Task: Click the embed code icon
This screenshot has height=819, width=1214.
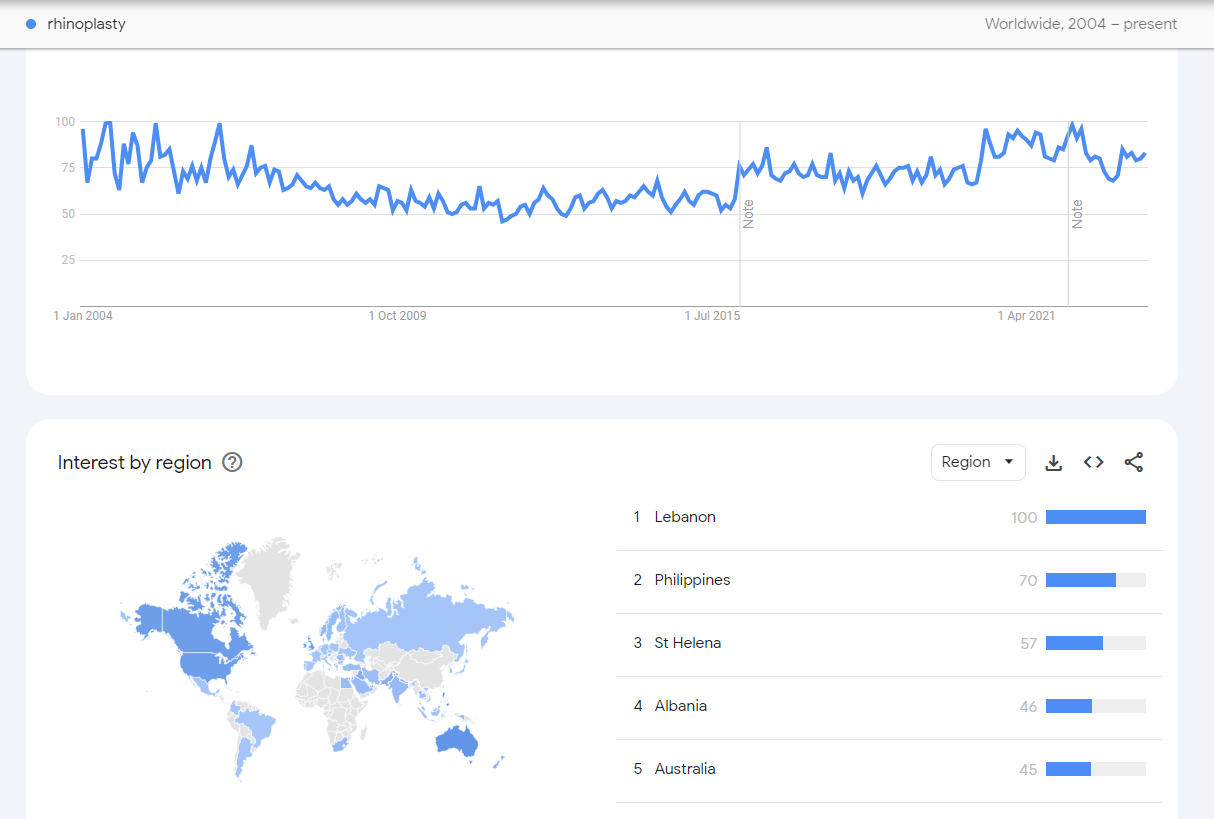Action: 1094,463
